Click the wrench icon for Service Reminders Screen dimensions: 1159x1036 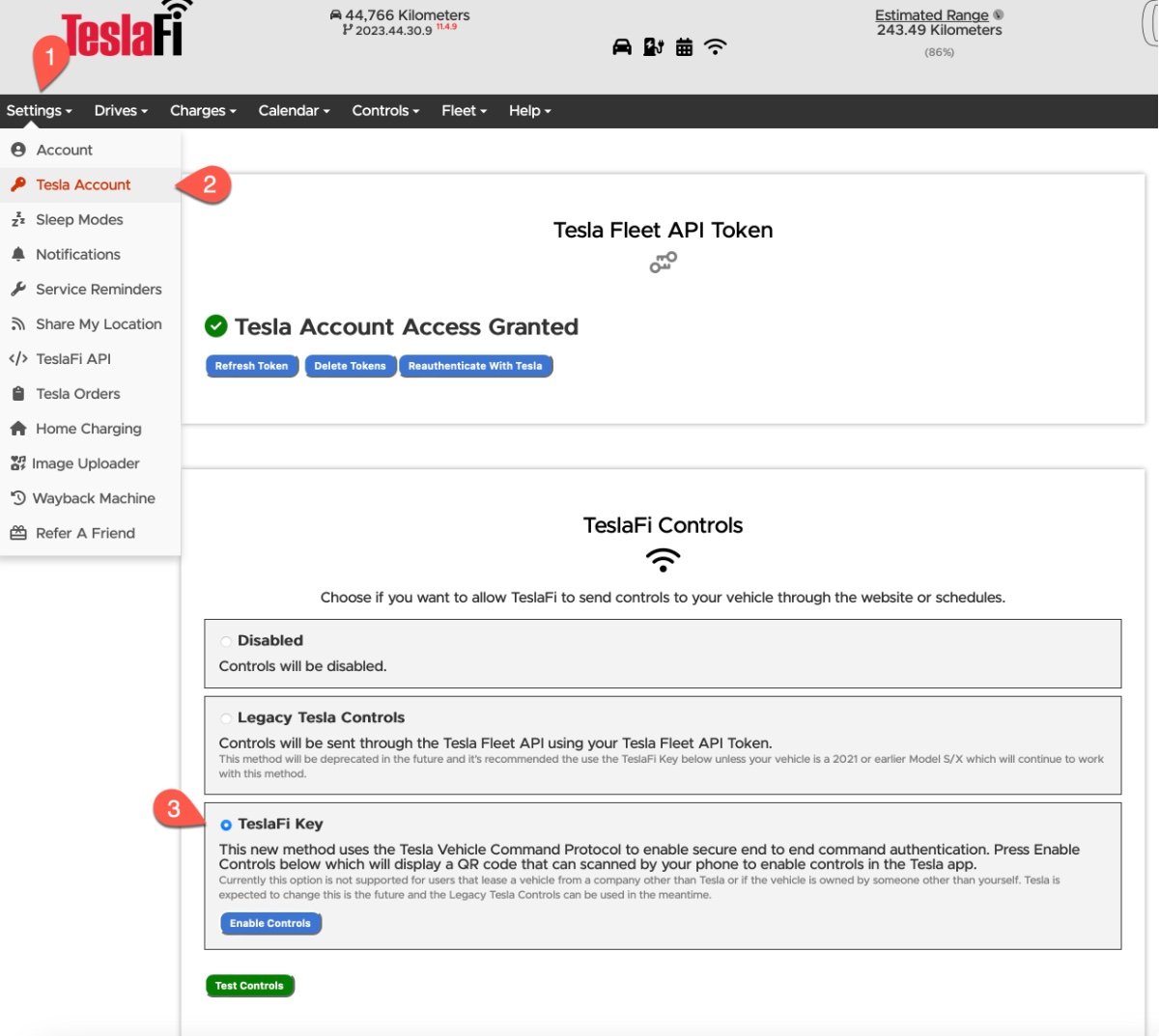[x=17, y=289]
